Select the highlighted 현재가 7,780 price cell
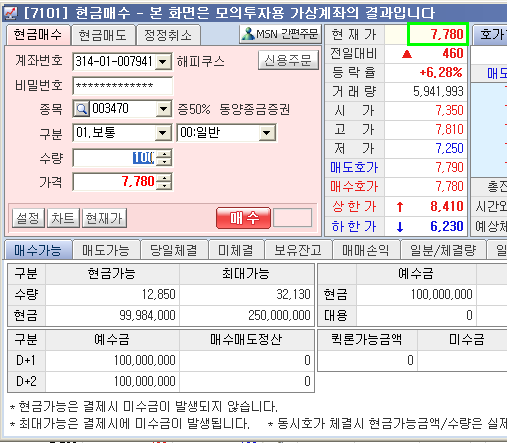Viewport: 507px width, 443px height. pos(438,34)
